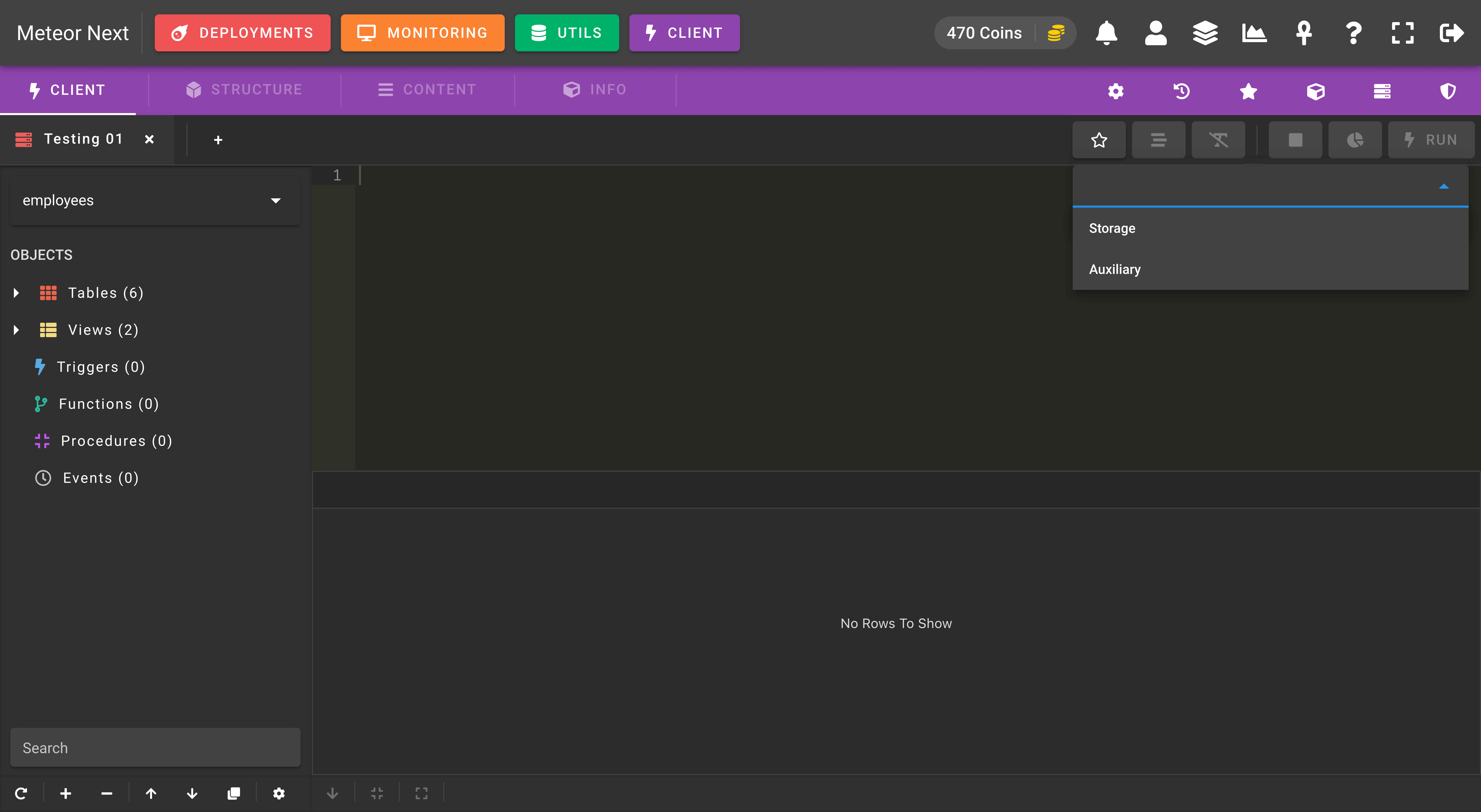Select Functions (0) in the objects tree

97,404
